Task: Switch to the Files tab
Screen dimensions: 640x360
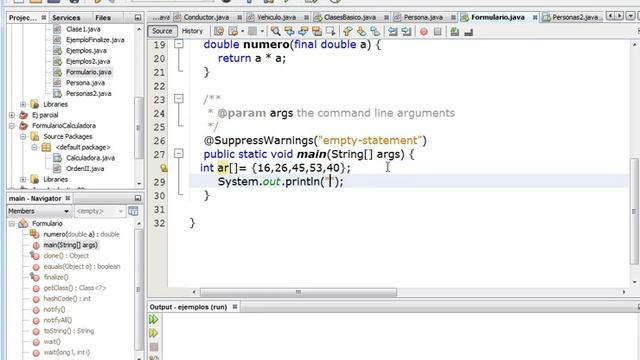Action: [103, 18]
